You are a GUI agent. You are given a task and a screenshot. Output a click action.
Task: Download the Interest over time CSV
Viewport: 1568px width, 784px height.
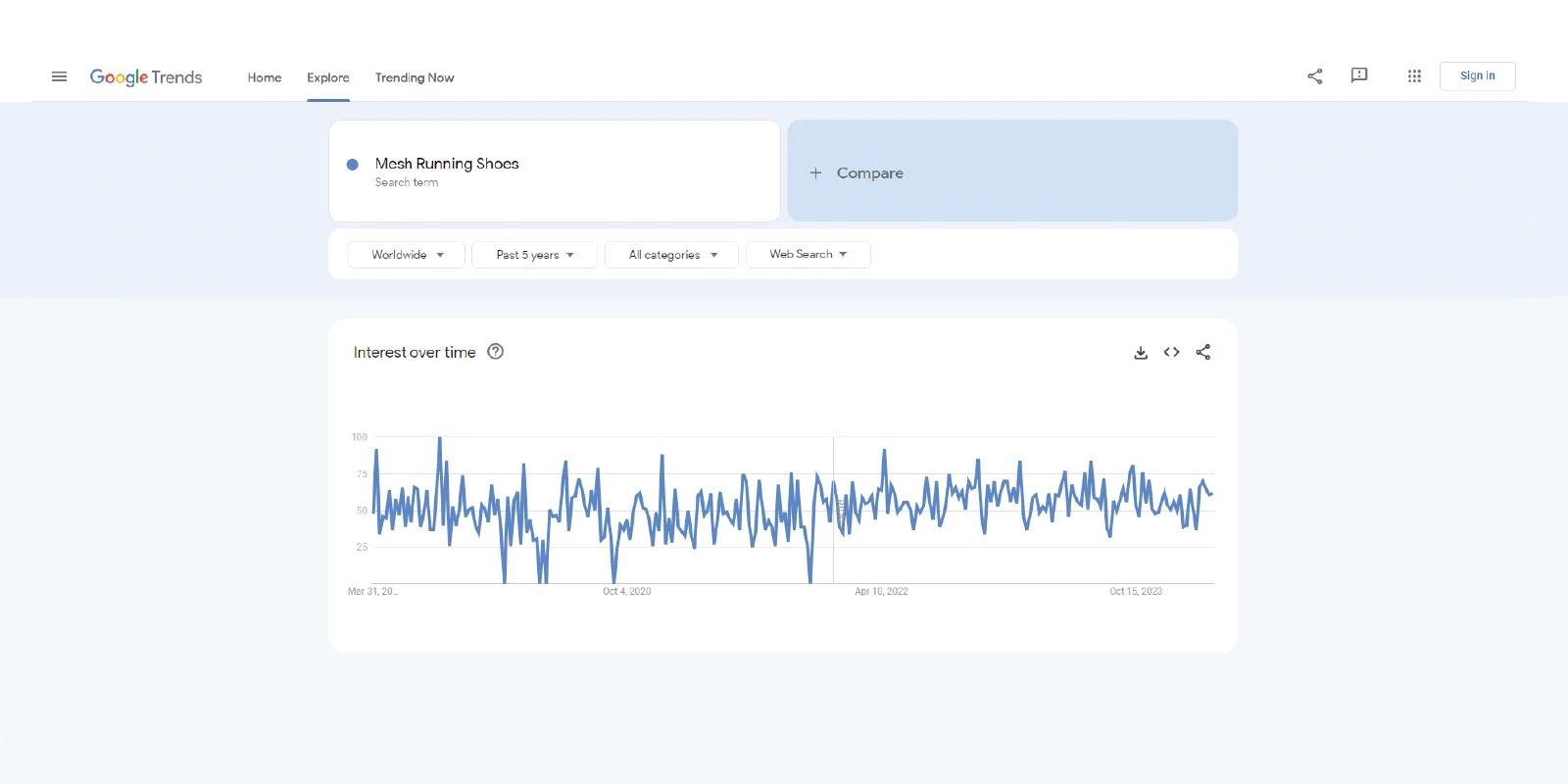click(1141, 353)
